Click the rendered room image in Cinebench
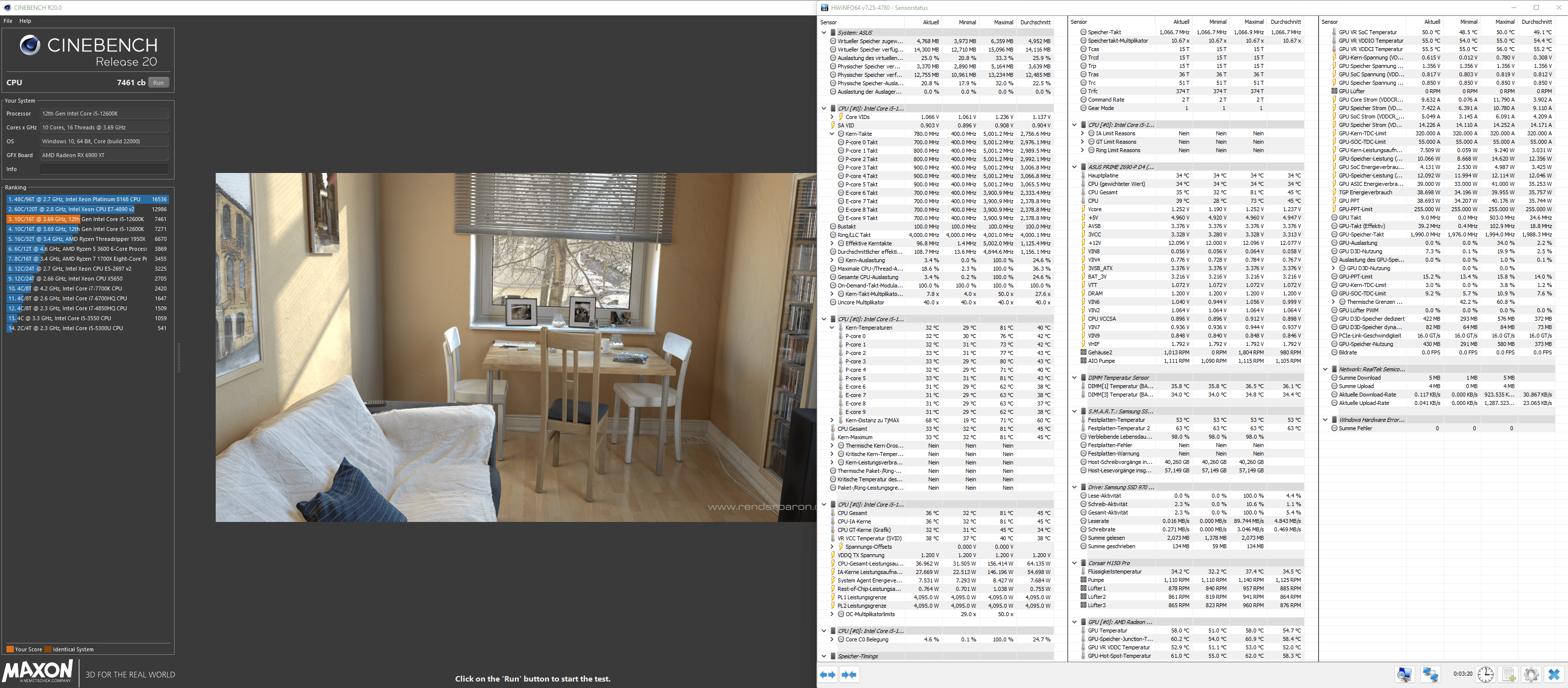 point(516,347)
